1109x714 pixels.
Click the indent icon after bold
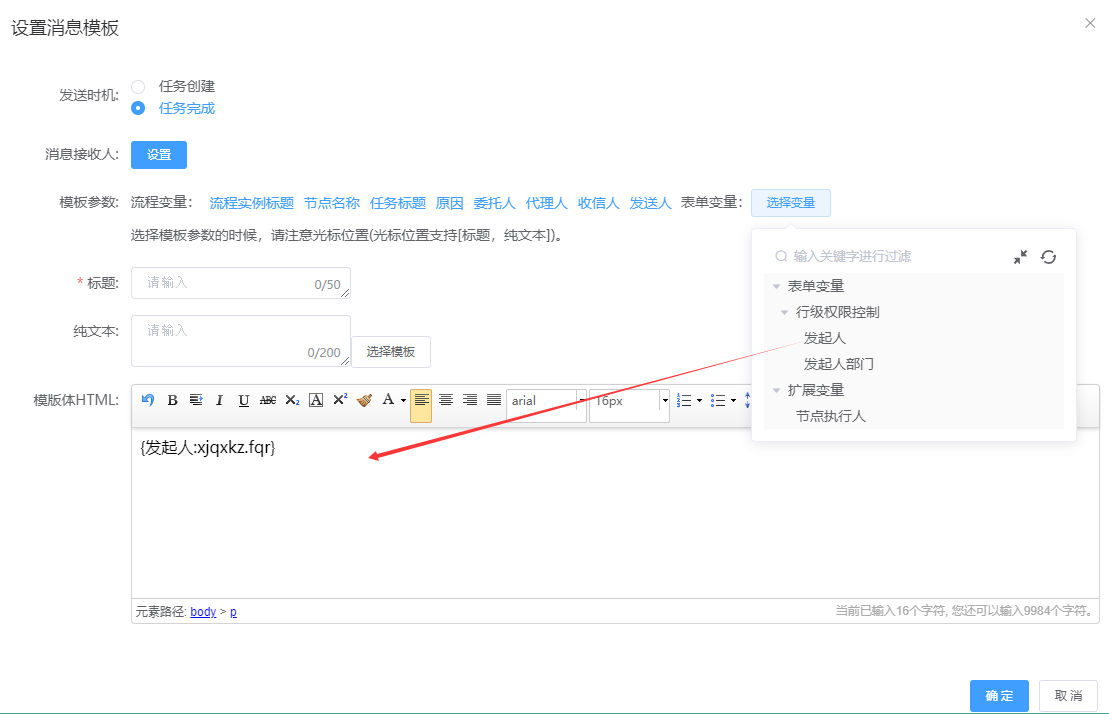(x=196, y=400)
